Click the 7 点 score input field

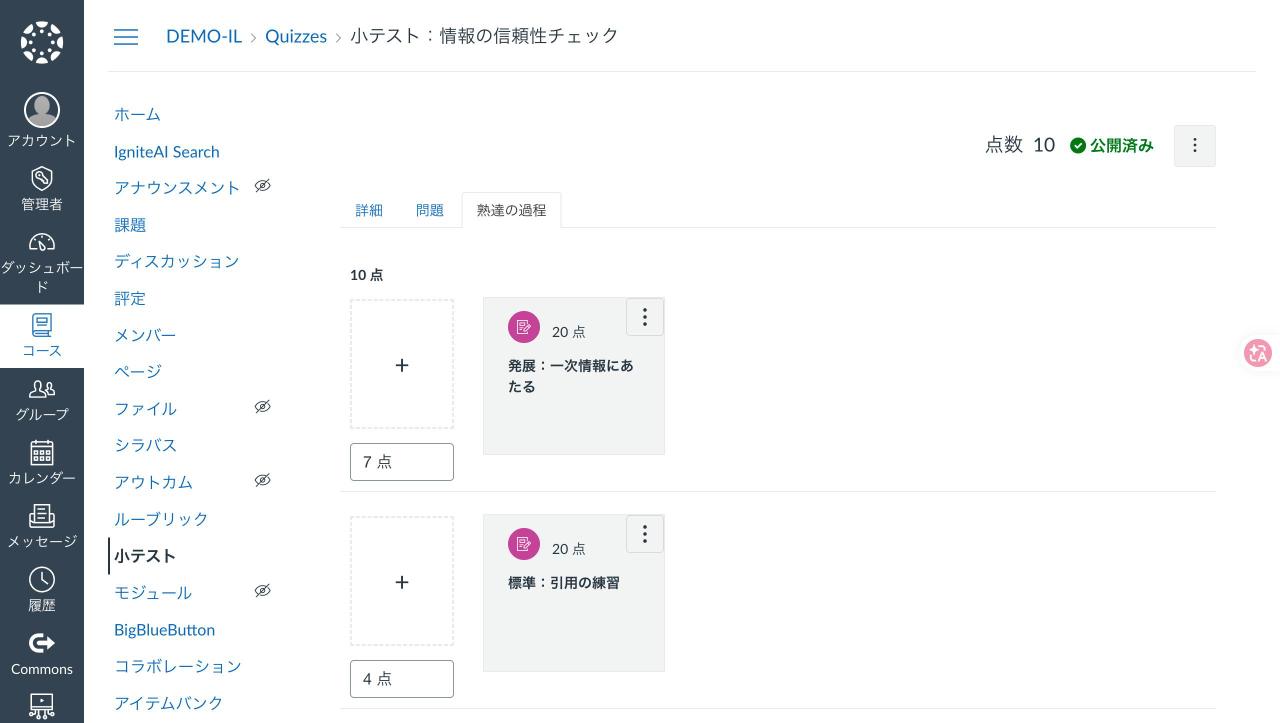click(402, 462)
